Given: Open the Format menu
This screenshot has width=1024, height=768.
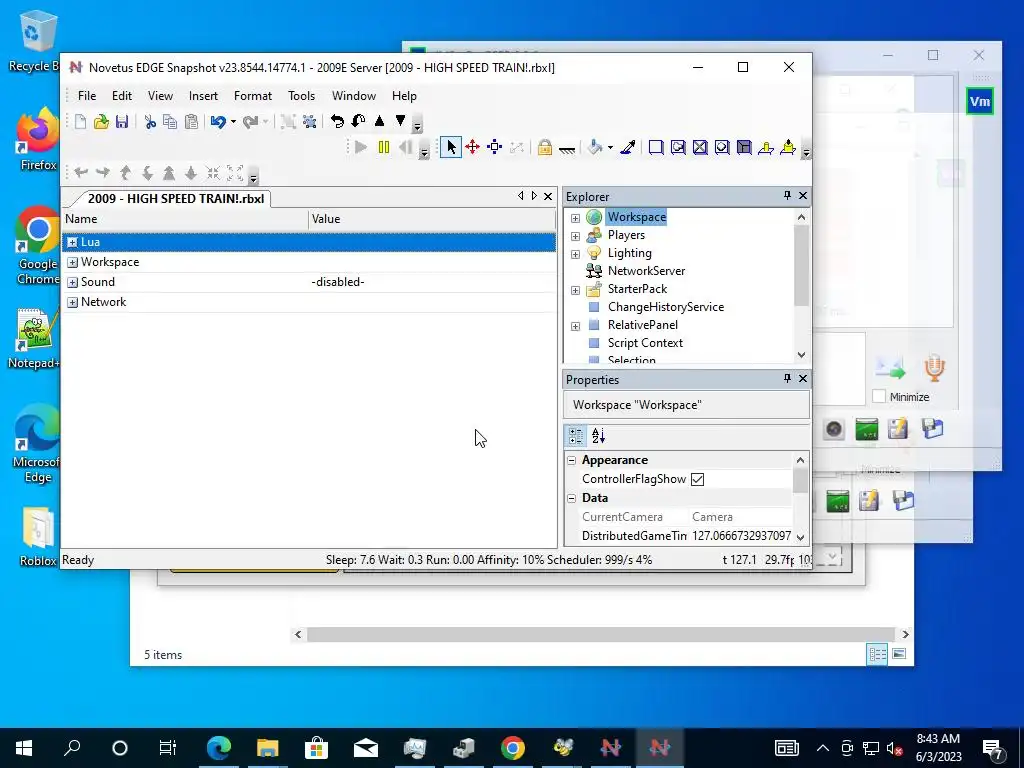Looking at the screenshot, I should [x=253, y=95].
